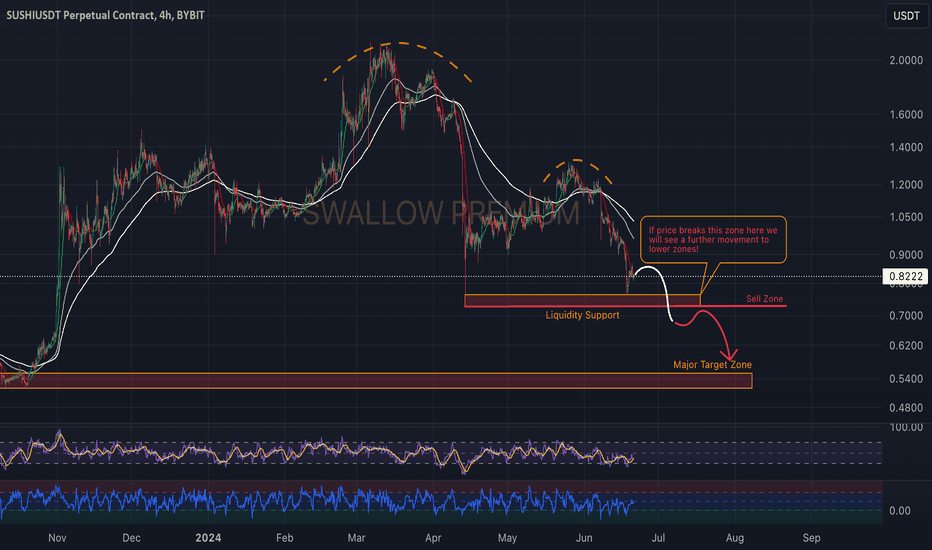Select the Liquidity Support text label
Viewport: 932px width, 550px height.
(x=582, y=315)
